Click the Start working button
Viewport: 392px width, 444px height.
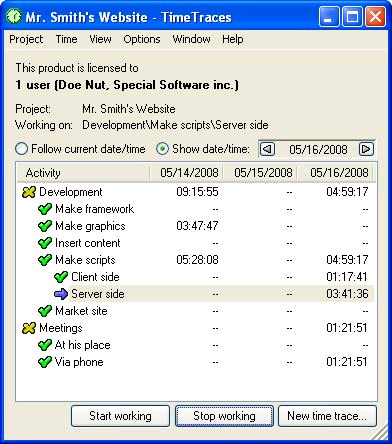pos(120,416)
